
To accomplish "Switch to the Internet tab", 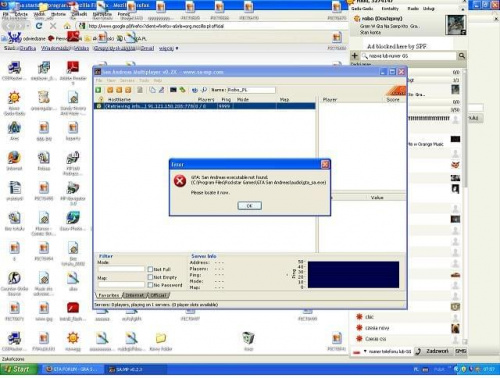I will click(x=135, y=295).
